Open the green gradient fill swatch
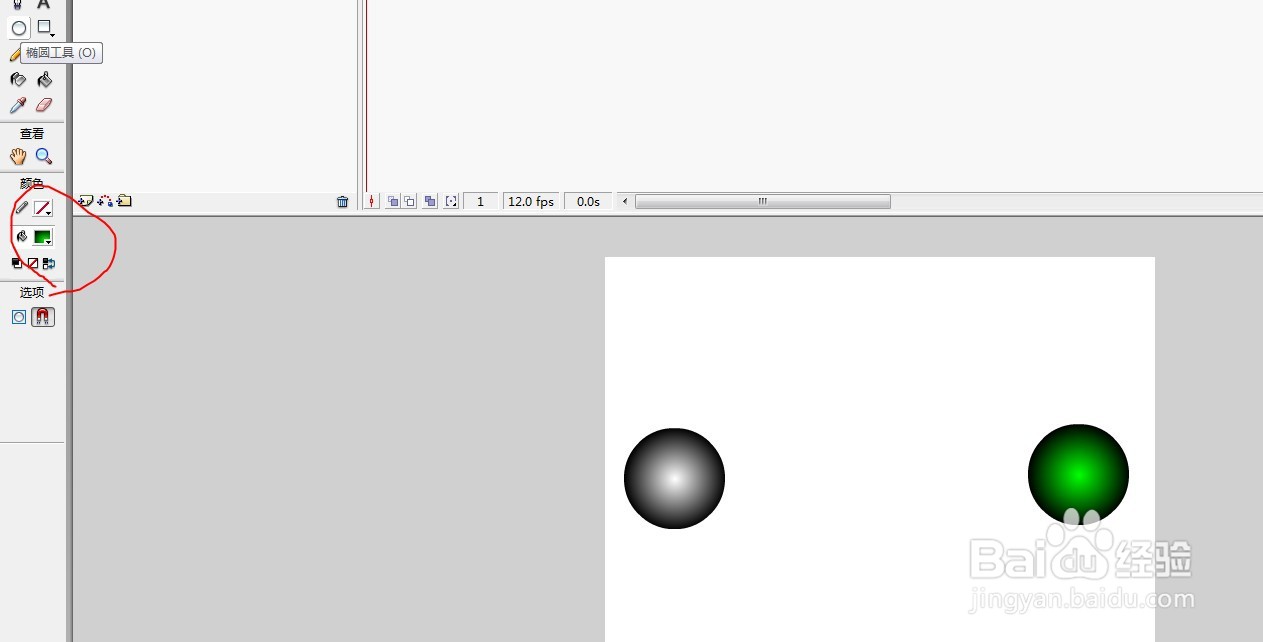Viewport: 1263px width, 642px height. 43,237
